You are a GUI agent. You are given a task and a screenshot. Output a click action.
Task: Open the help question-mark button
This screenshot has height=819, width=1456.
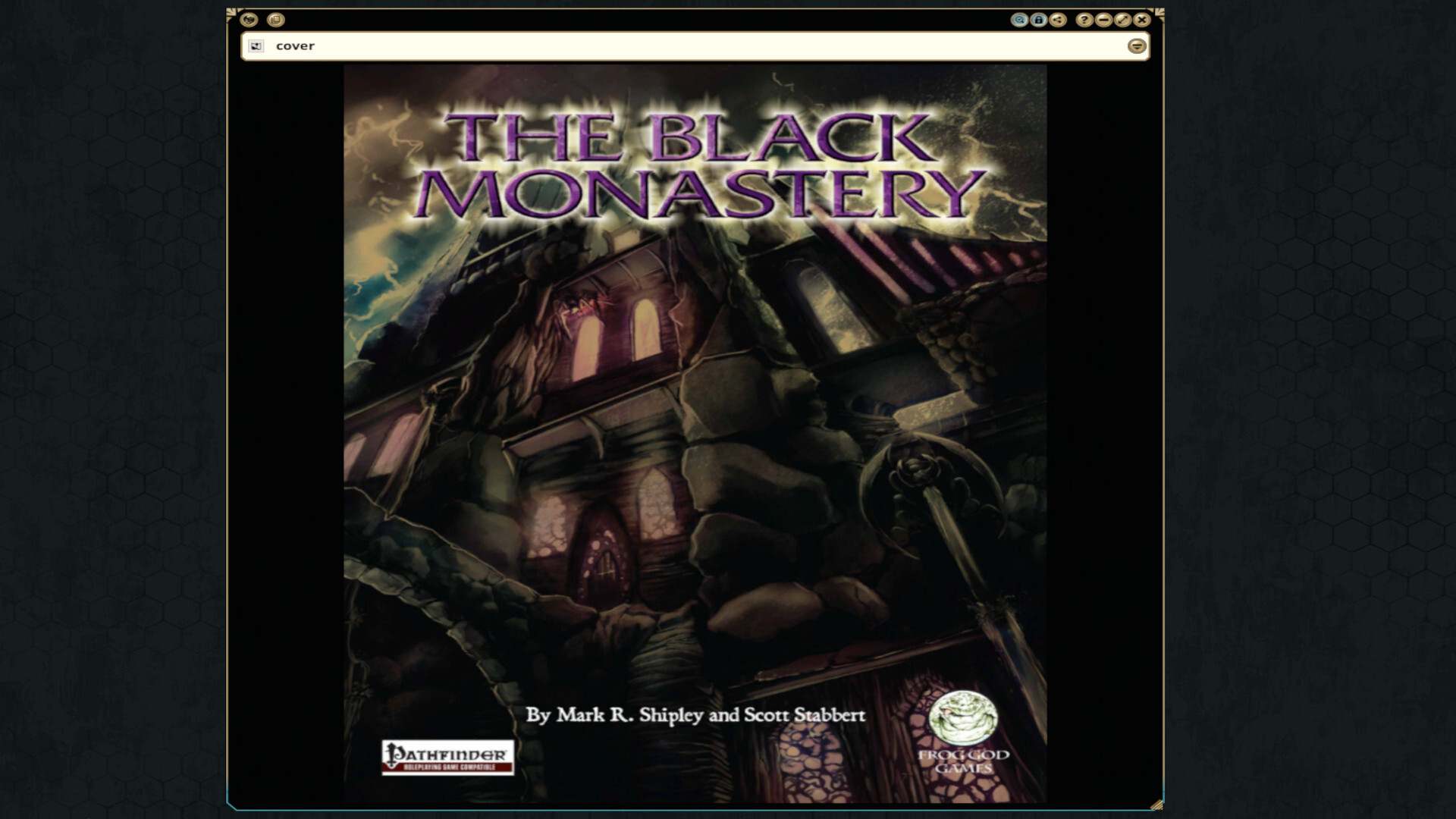(1084, 20)
